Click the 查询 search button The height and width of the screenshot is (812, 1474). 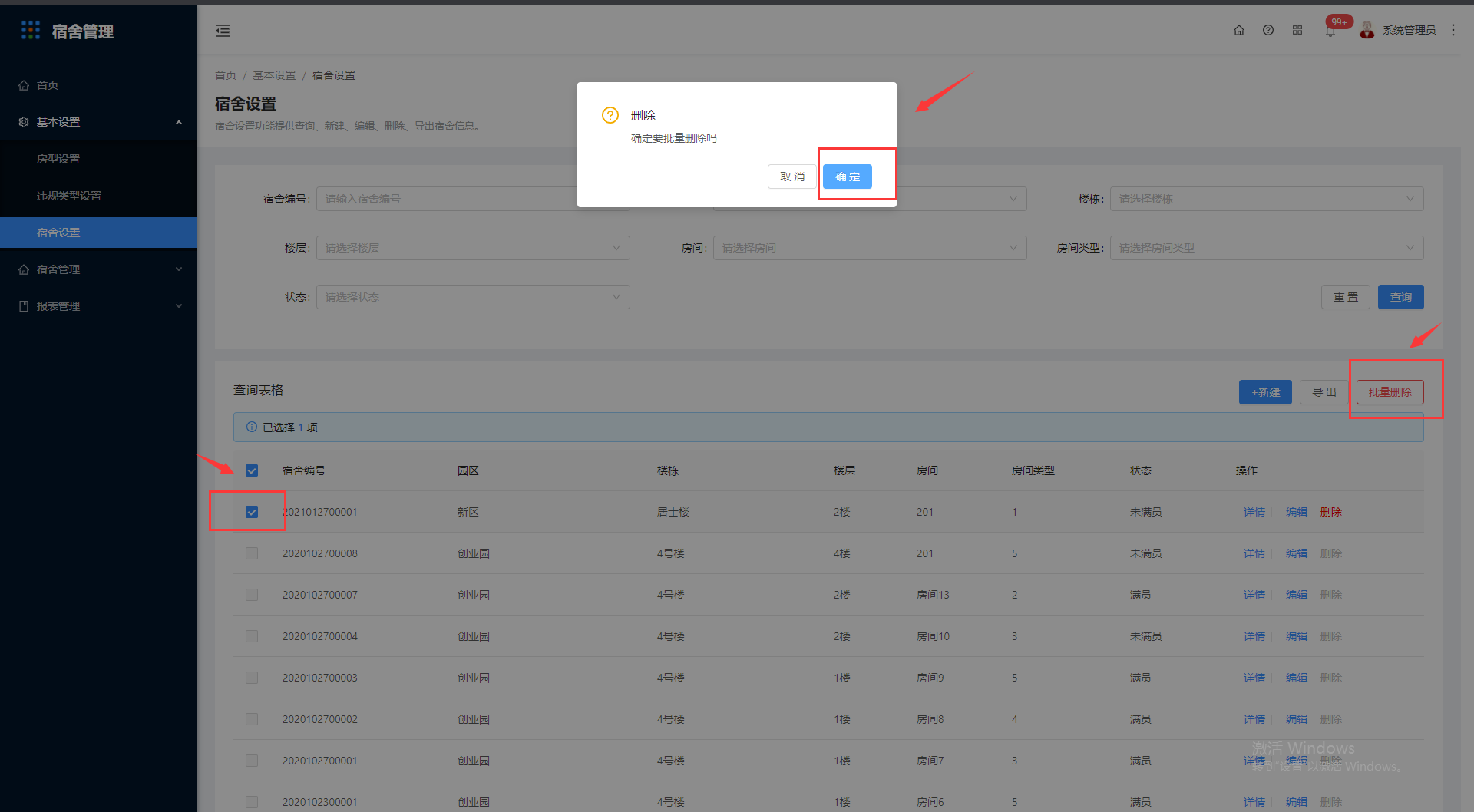pos(1401,297)
